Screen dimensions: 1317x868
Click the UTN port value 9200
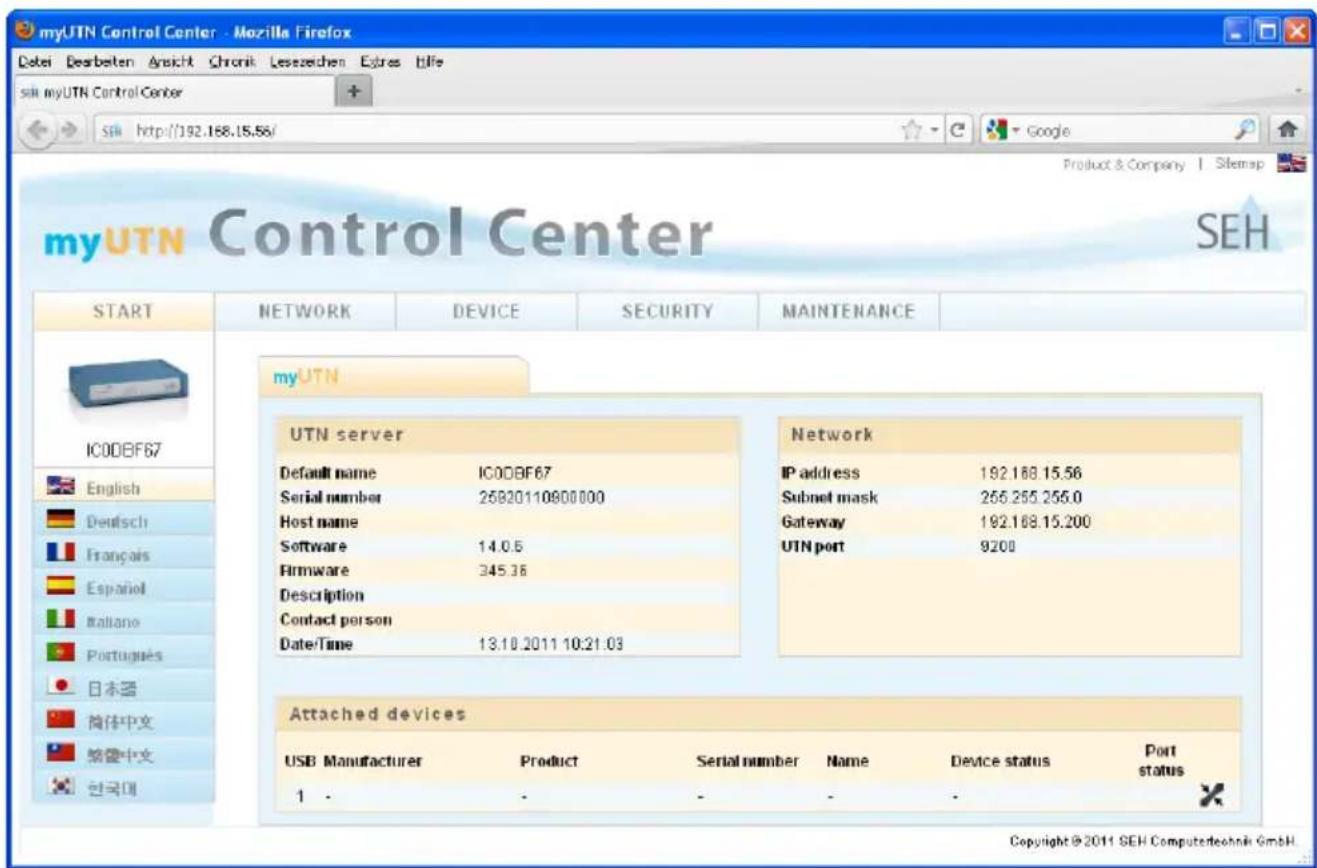pos(997,545)
